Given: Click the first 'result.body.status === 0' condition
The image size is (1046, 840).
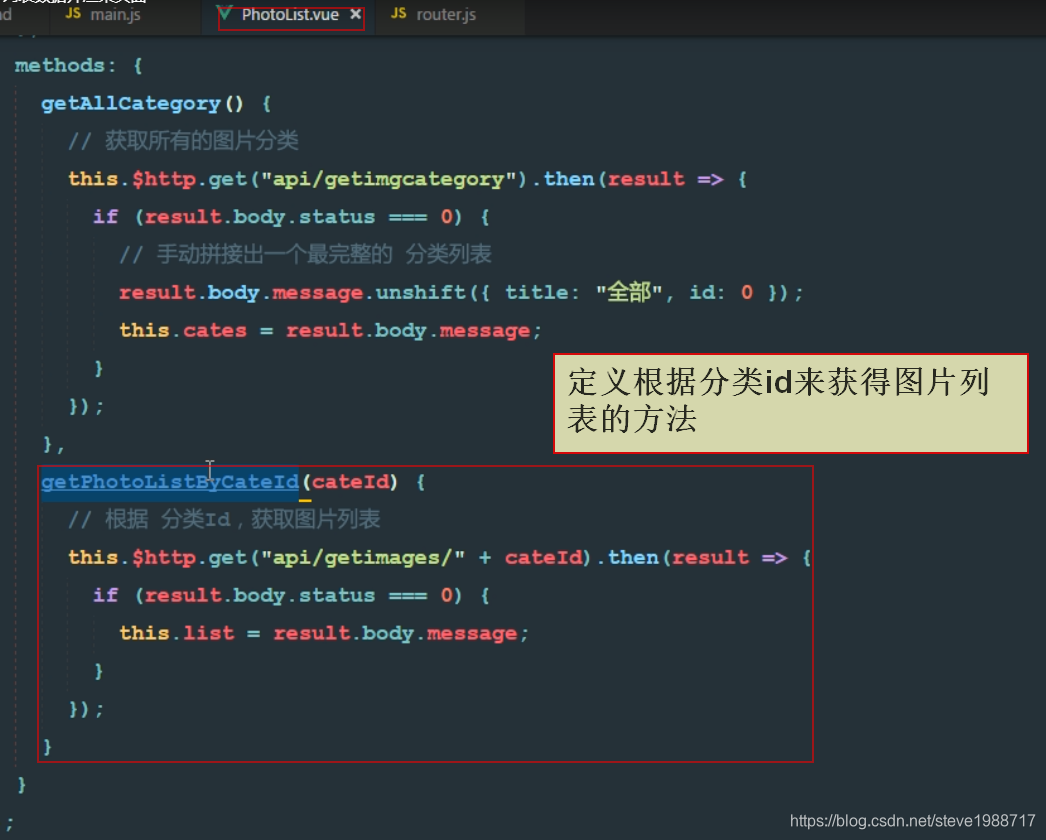Looking at the screenshot, I should (x=298, y=217).
